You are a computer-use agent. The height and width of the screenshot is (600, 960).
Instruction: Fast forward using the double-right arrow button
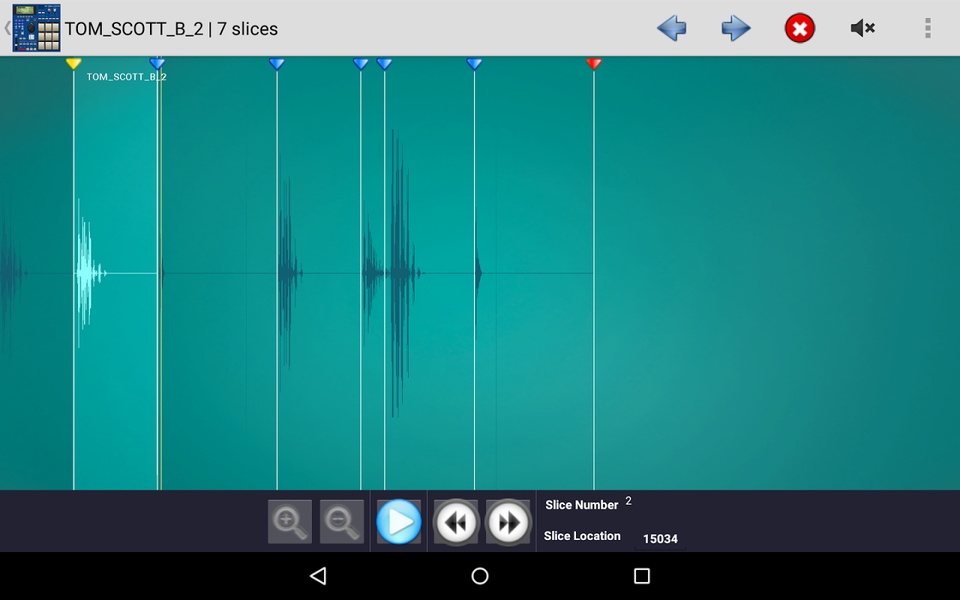click(508, 522)
